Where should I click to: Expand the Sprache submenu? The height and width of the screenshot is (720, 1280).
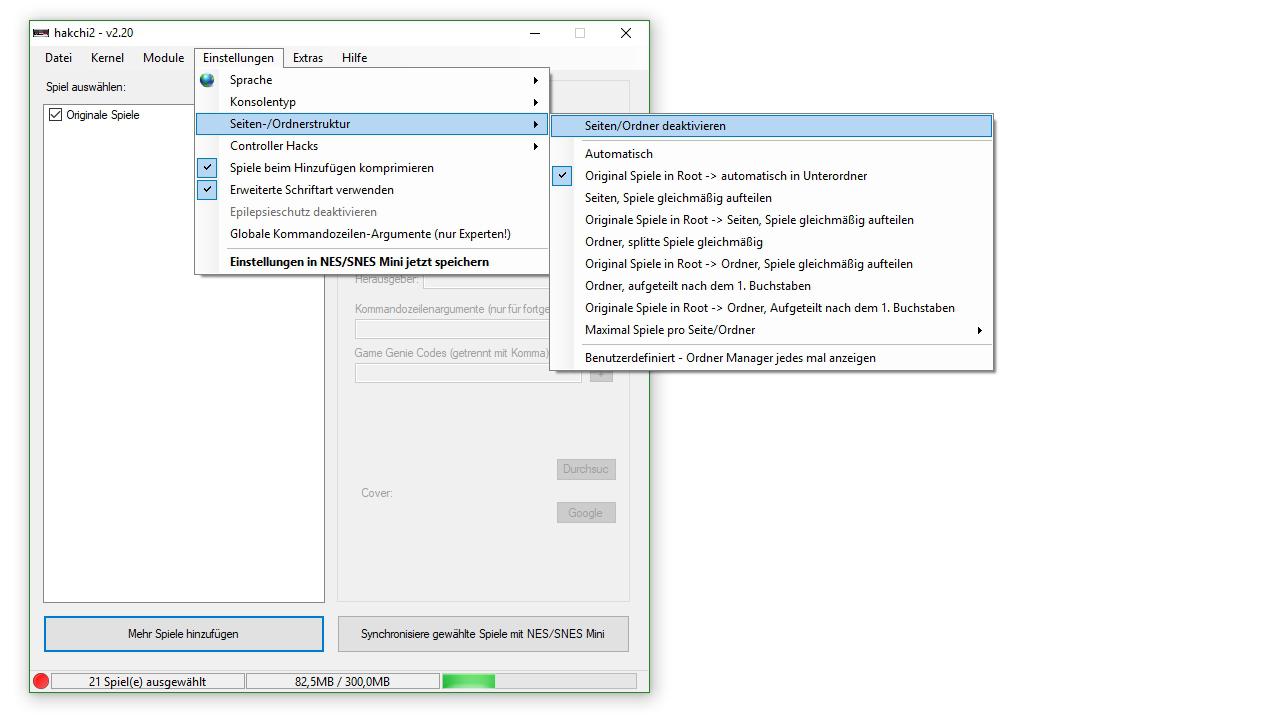click(372, 80)
